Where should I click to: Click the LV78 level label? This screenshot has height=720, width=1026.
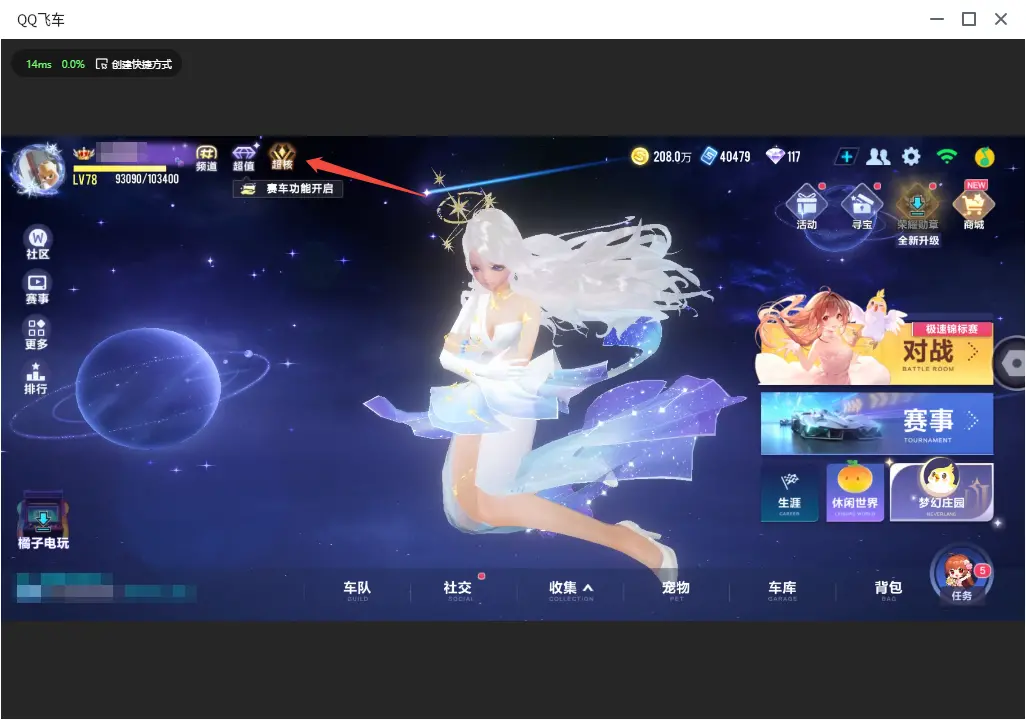[x=85, y=179]
